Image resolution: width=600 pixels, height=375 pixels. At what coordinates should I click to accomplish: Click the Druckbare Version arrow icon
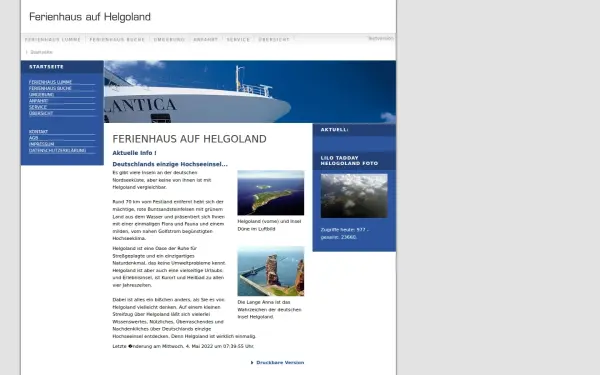point(252,362)
